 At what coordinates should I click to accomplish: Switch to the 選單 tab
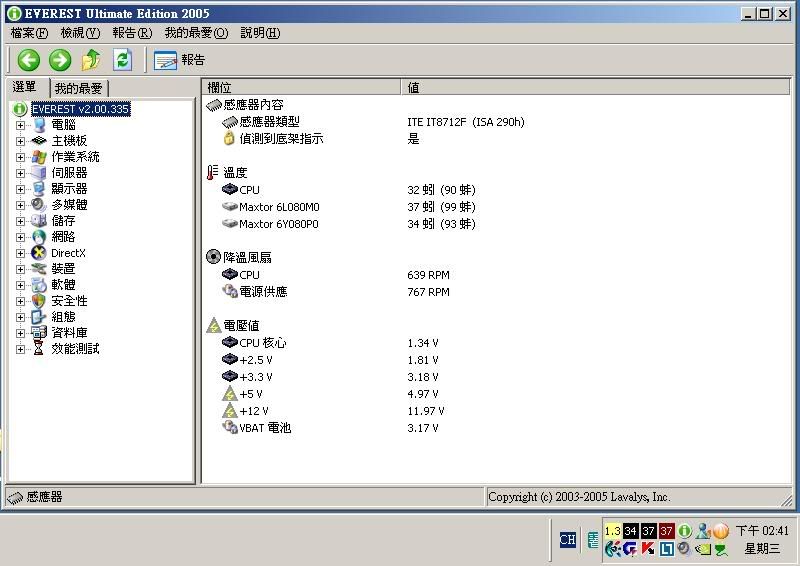point(26,87)
